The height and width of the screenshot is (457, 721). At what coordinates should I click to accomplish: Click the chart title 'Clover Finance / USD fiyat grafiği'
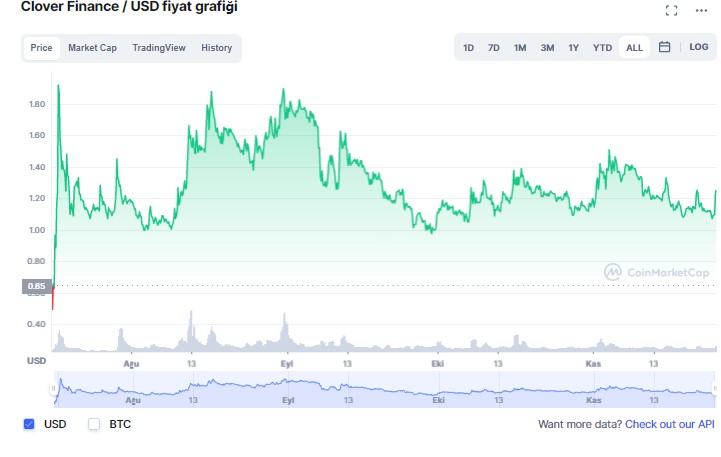click(x=129, y=7)
